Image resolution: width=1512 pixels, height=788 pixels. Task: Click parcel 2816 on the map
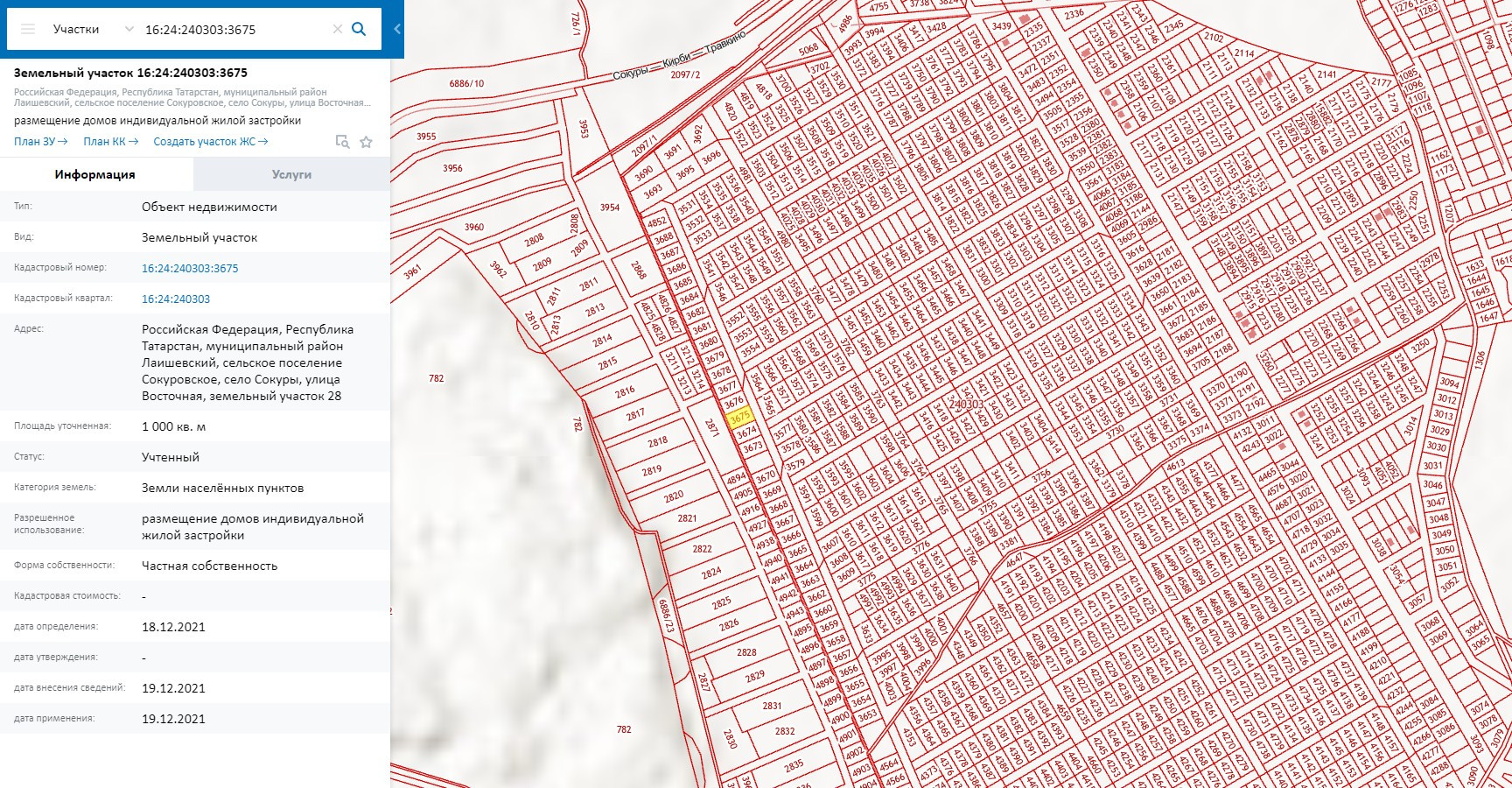coord(625,392)
